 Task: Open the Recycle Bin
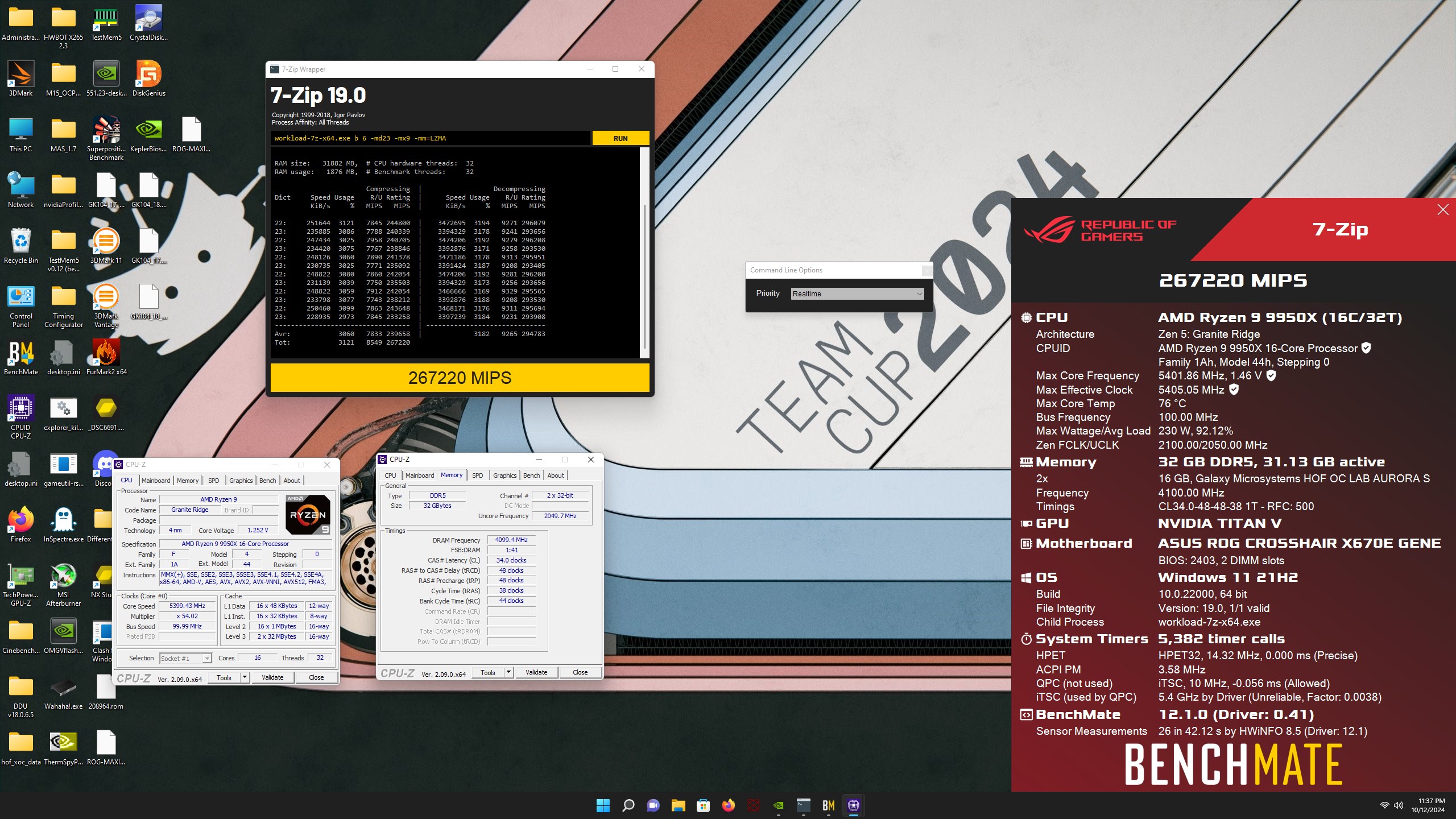pyautogui.click(x=21, y=247)
